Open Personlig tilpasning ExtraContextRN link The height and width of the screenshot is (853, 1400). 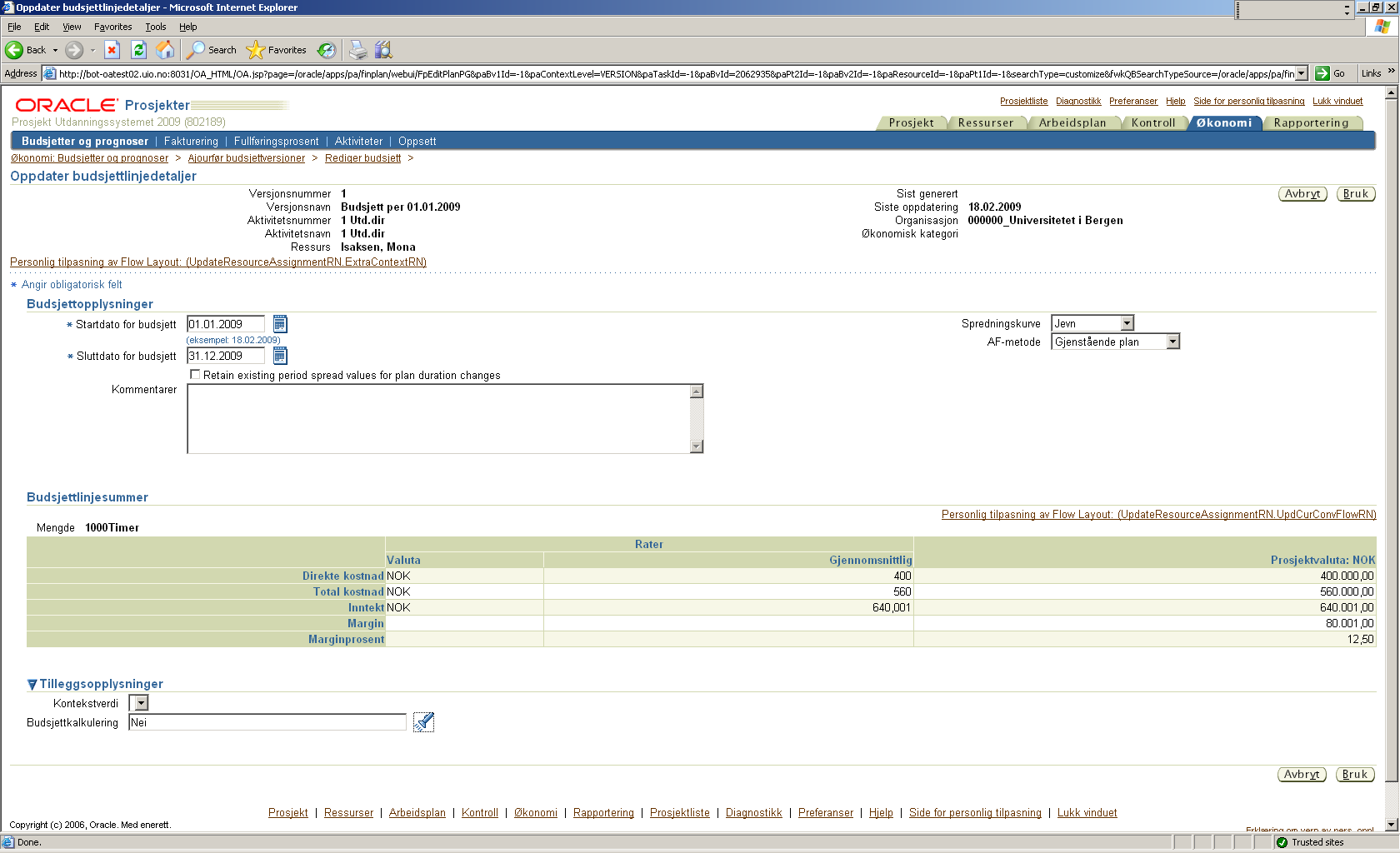click(218, 262)
